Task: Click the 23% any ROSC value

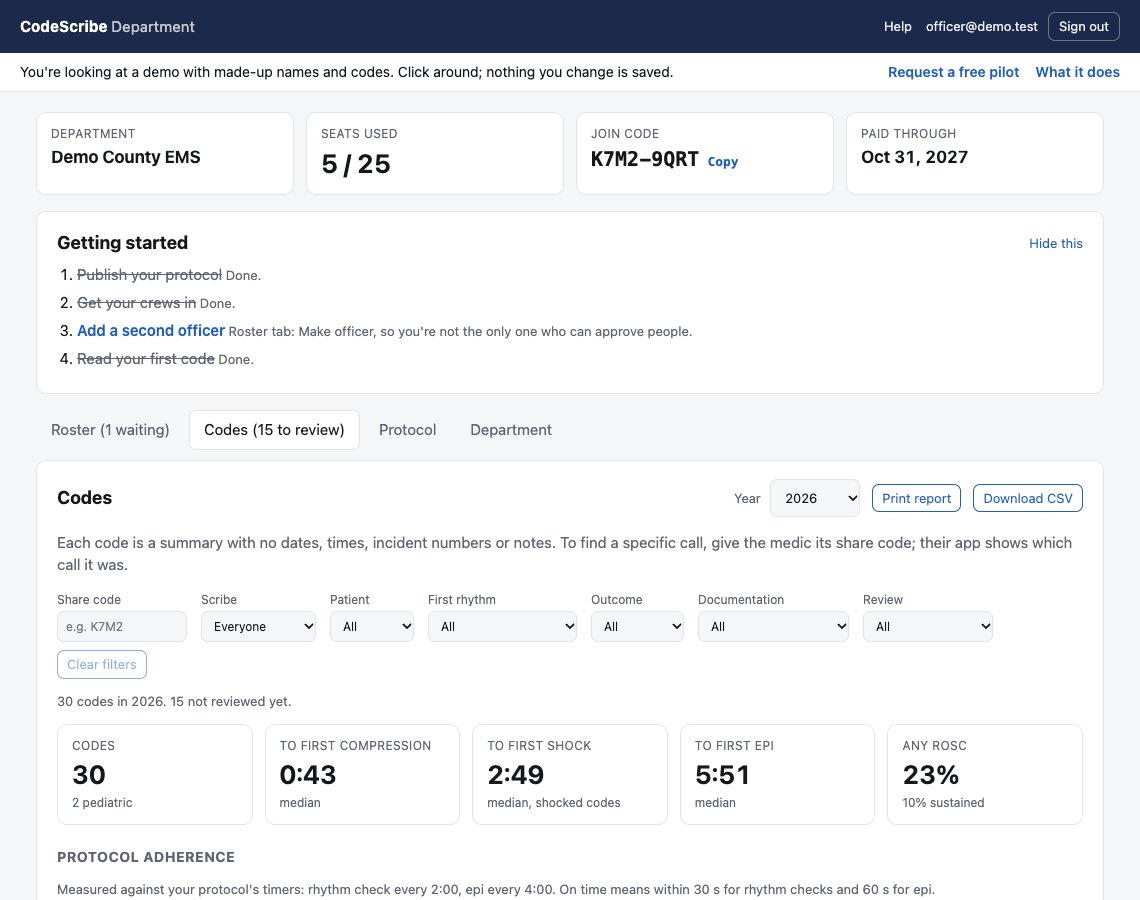Action: tap(931, 775)
